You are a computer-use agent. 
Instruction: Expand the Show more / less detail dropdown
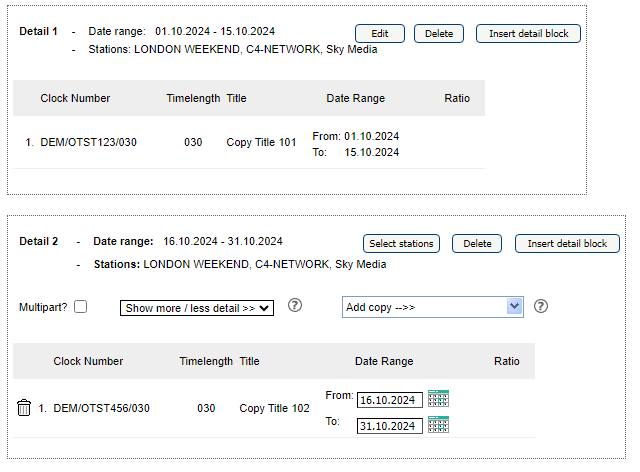click(197, 308)
